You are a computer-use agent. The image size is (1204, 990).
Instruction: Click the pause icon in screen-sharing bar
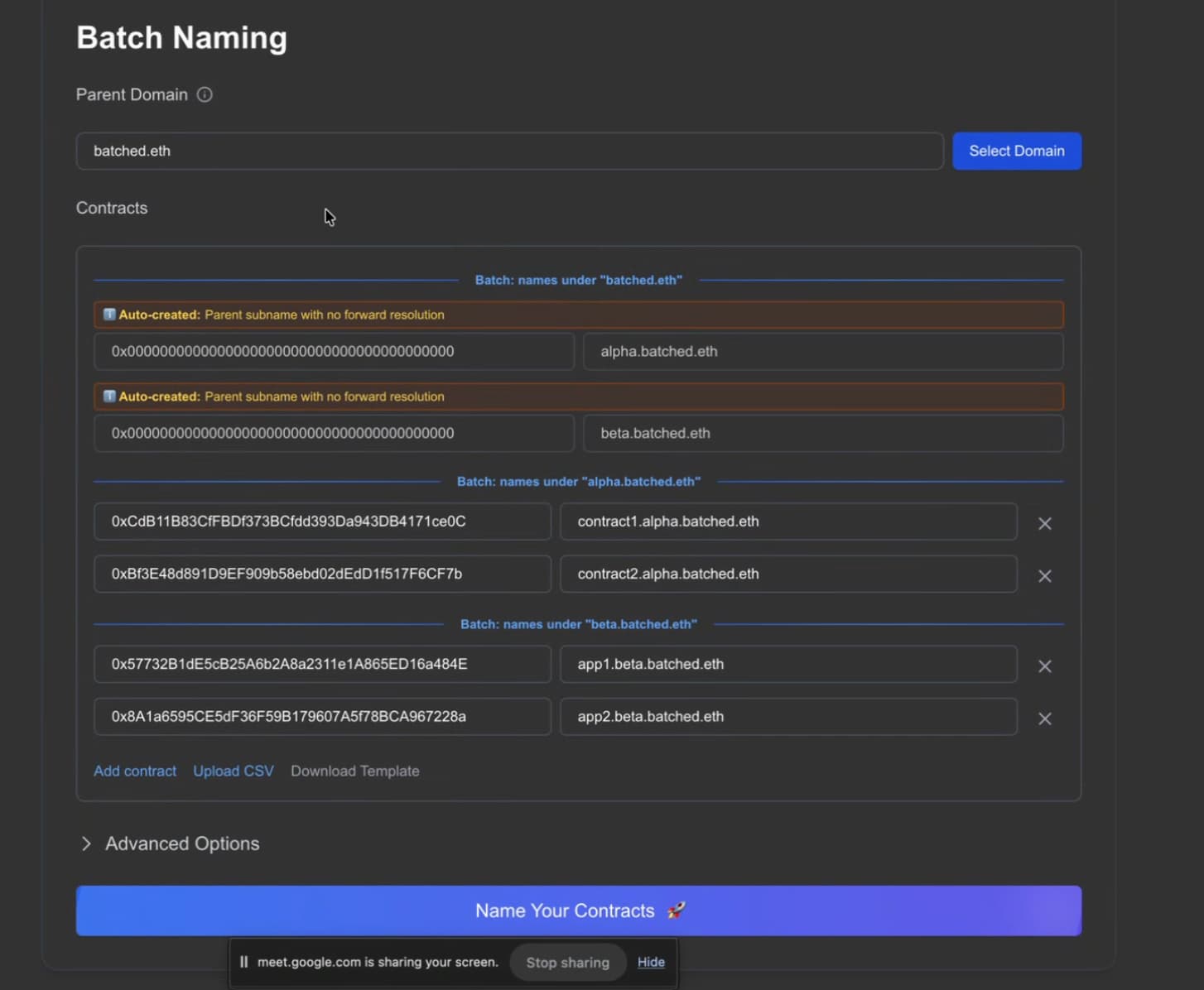click(243, 962)
